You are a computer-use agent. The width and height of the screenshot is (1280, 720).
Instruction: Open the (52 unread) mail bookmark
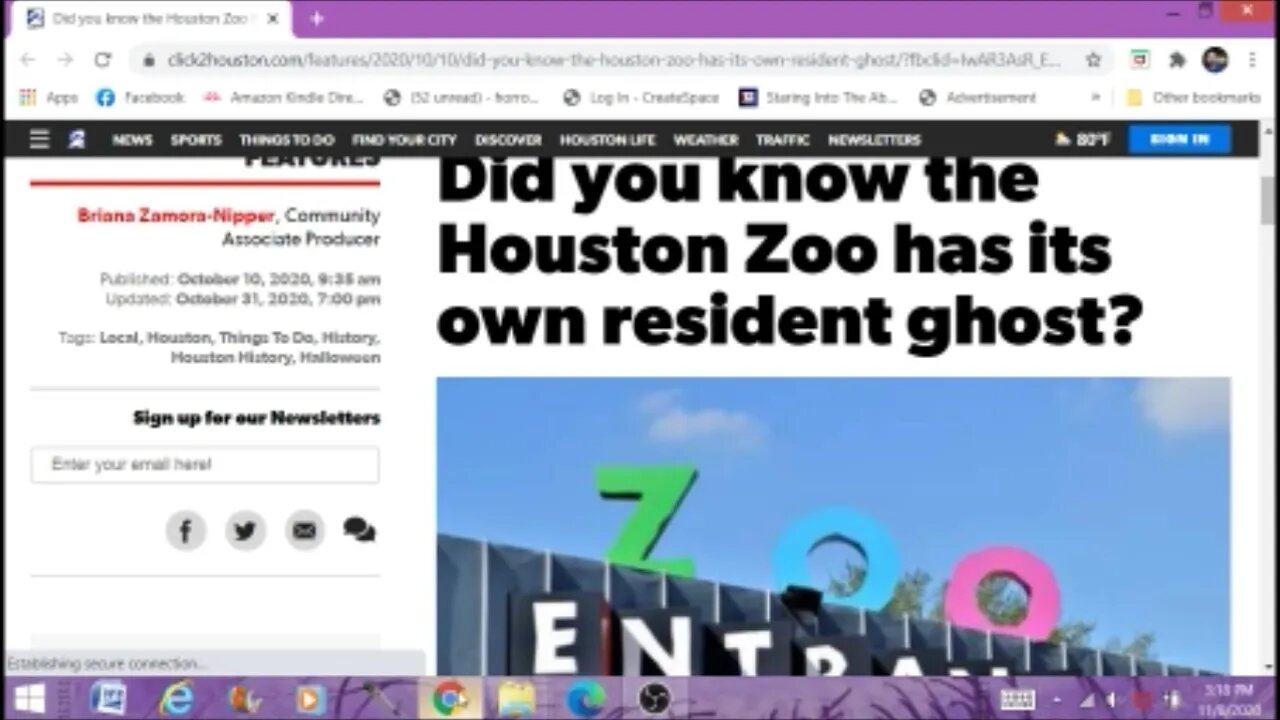pyautogui.click(x=462, y=98)
